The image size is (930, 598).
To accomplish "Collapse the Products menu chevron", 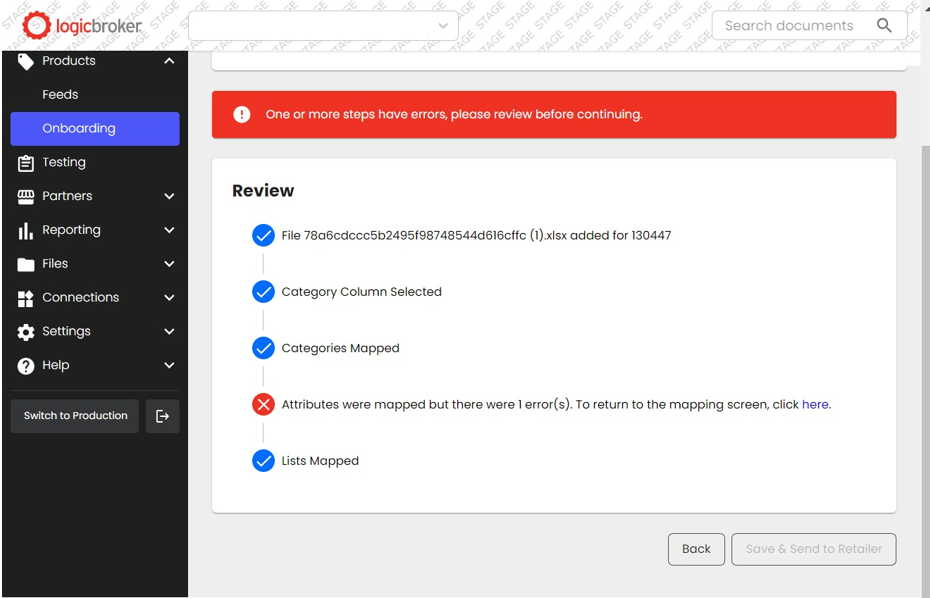I will (x=169, y=61).
